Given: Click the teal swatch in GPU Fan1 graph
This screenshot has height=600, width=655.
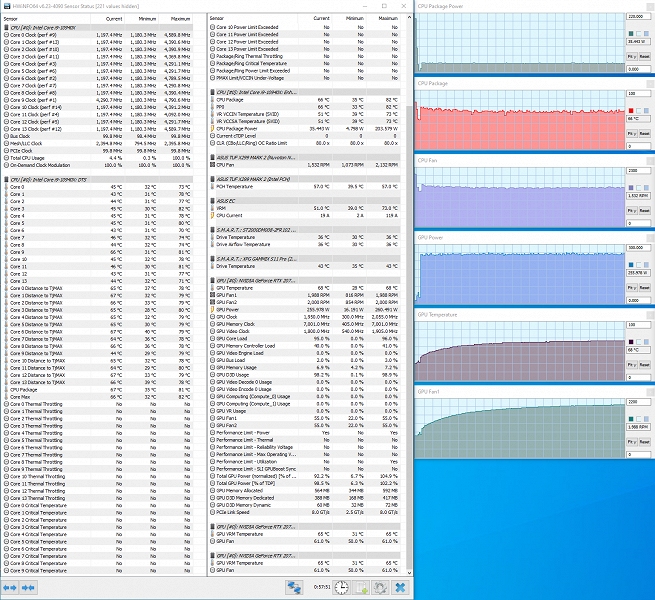Looking at the screenshot, I should click(x=631, y=419).
